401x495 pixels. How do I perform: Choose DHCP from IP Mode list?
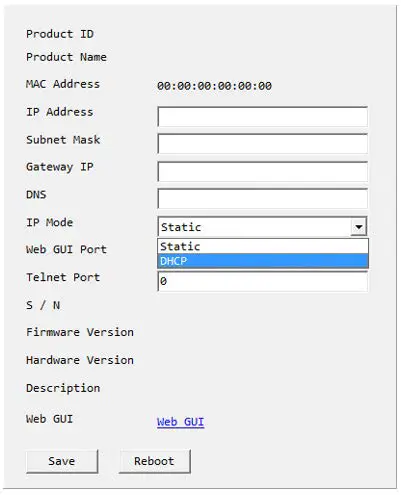(x=263, y=261)
